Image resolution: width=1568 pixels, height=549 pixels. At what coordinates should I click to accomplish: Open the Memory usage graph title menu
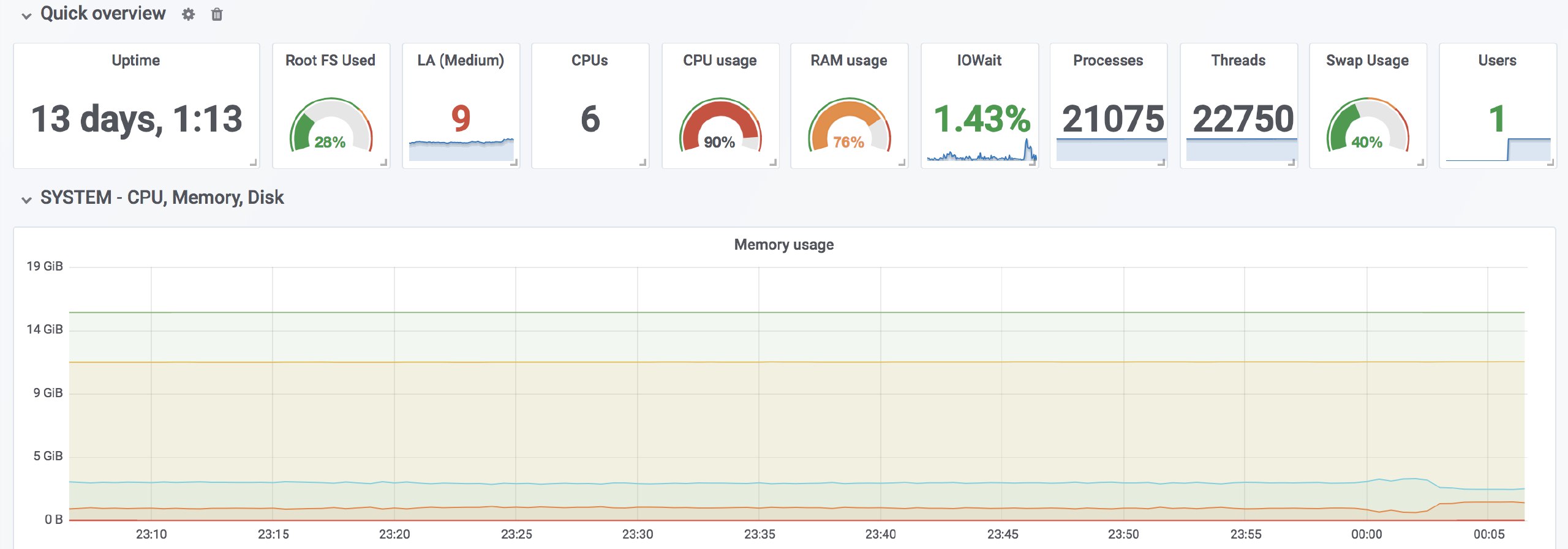[x=784, y=245]
